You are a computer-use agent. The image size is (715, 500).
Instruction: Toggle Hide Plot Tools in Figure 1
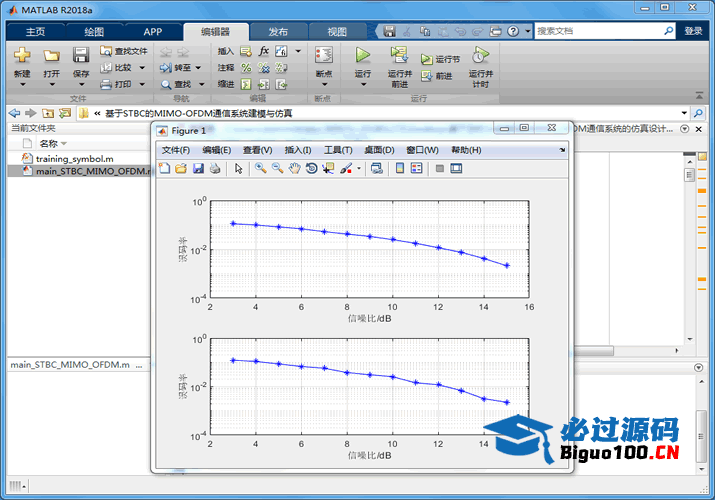[440, 168]
